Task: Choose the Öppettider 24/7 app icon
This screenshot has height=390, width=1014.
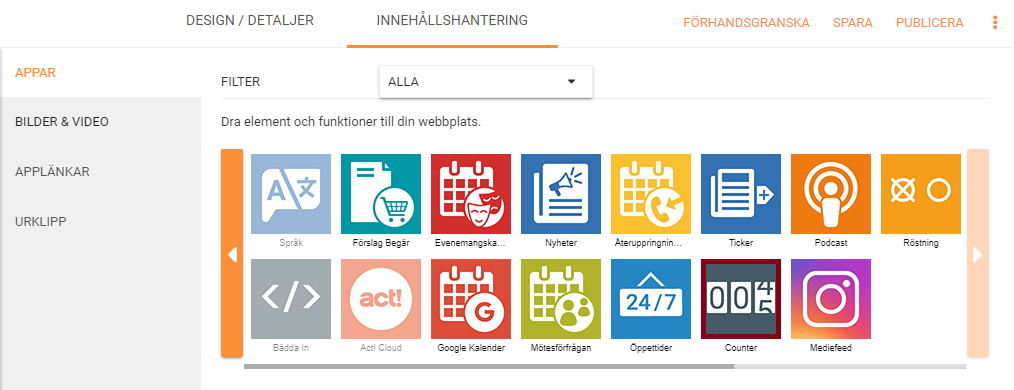Action: (x=651, y=299)
